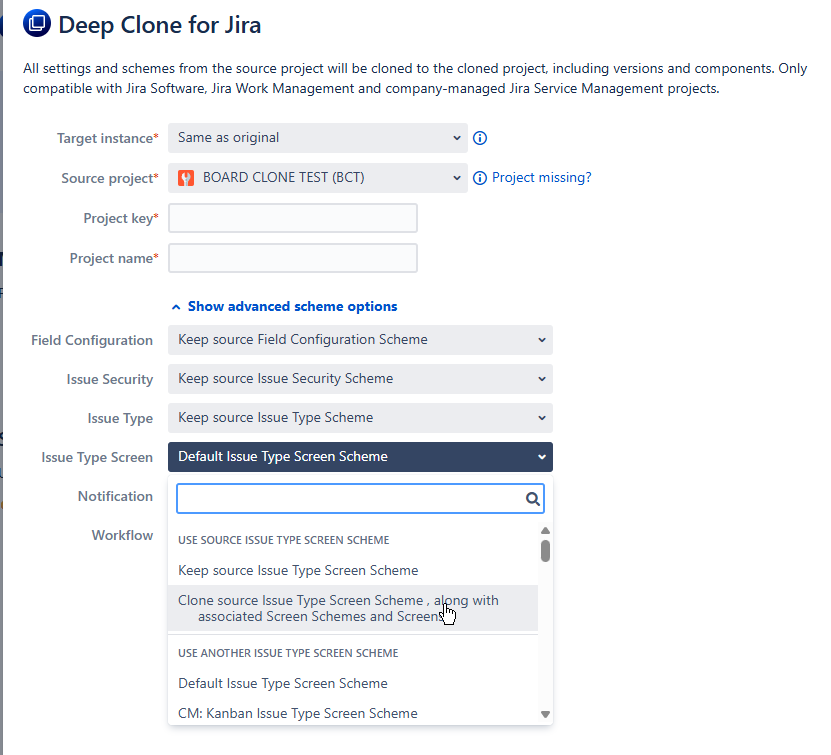Image resolution: width=831 pixels, height=755 pixels.
Task: Collapse the advanced scheme options section
Action: [285, 307]
